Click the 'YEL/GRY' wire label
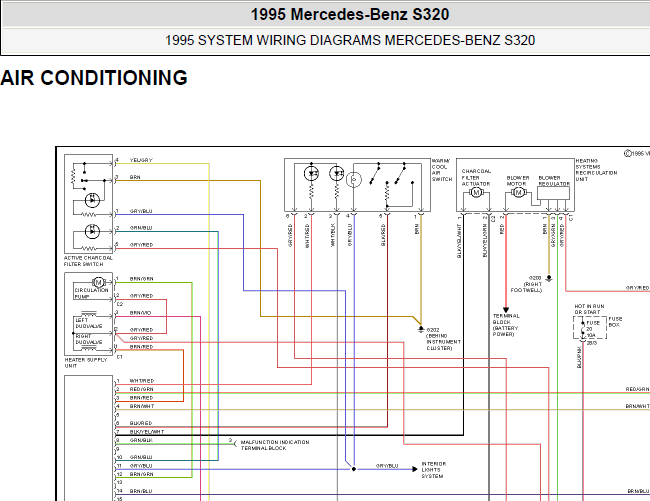Viewport: 650px width, 501px height. coord(141,160)
